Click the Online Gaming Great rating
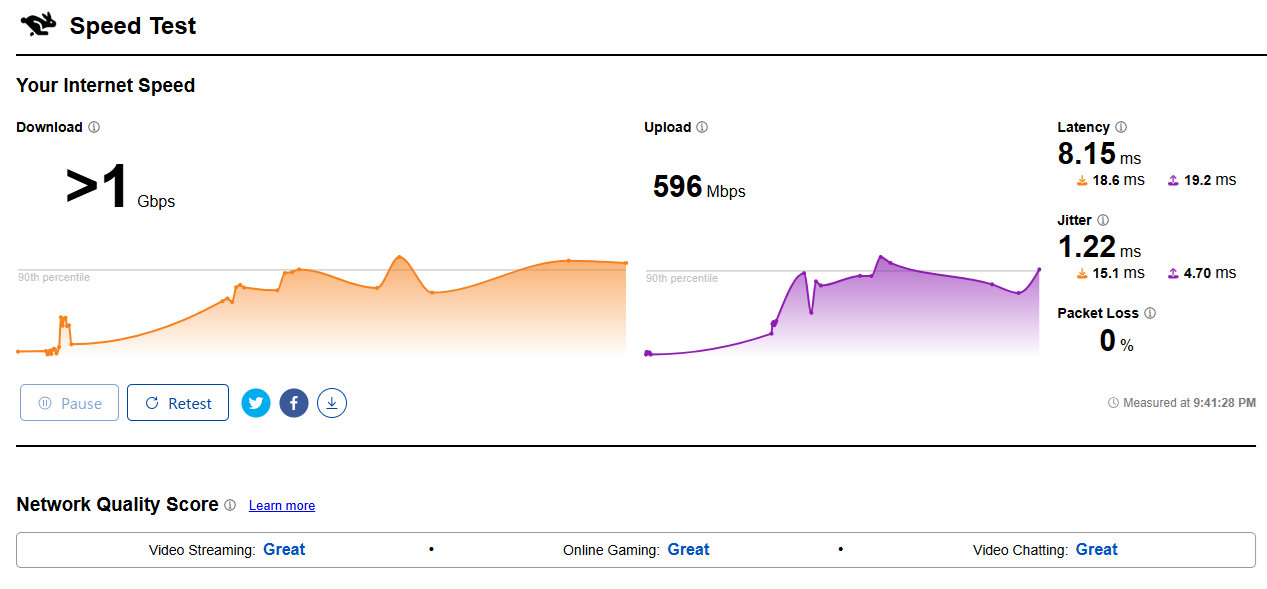The width and height of the screenshot is (1267, 589). 688,549
